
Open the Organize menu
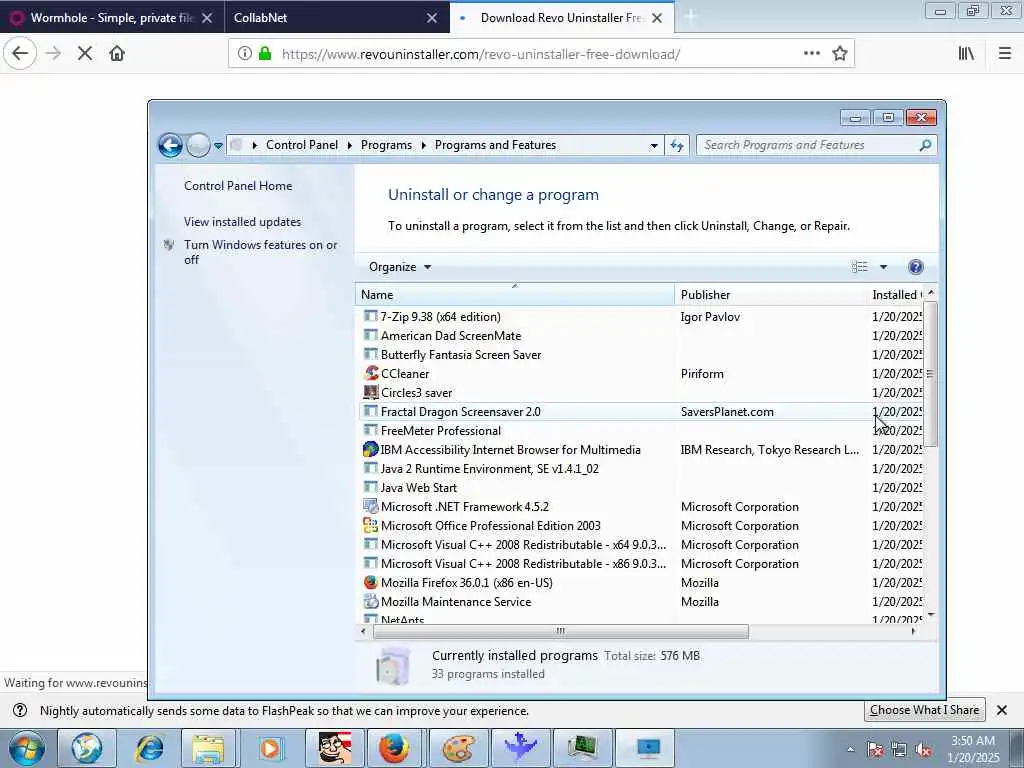pos(400,266)
